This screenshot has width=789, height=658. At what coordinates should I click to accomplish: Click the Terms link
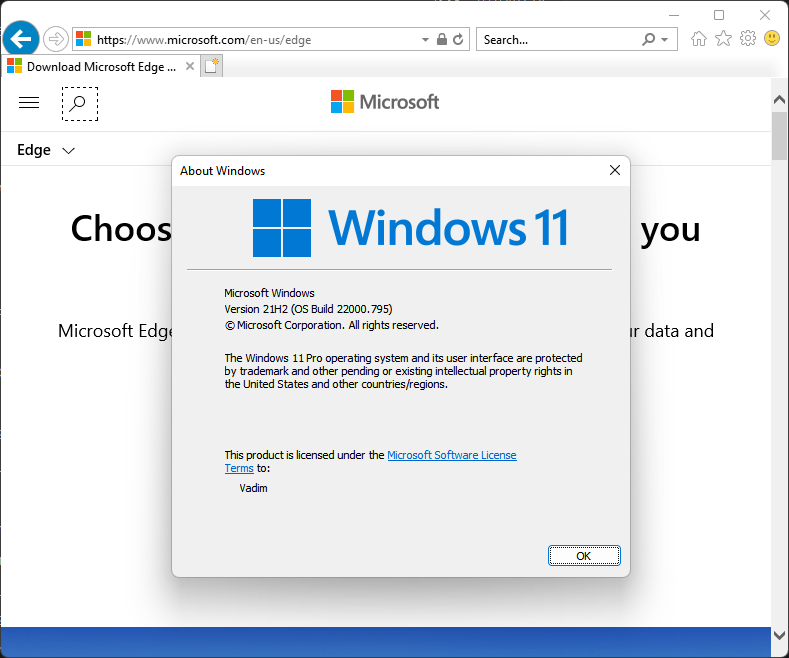[x=239, y=468]
